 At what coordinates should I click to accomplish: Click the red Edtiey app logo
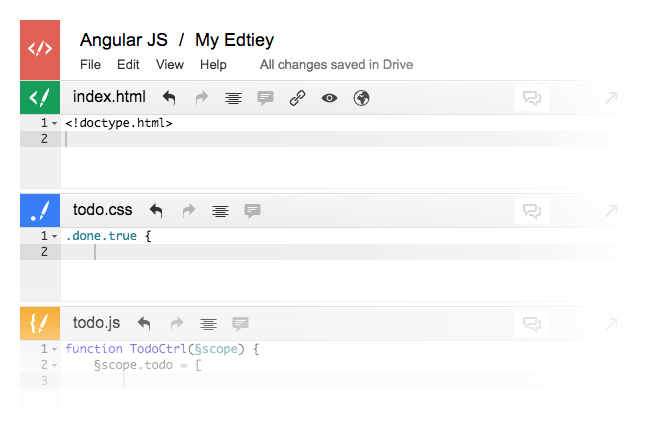pyautogui.click(x=40, y=50)
